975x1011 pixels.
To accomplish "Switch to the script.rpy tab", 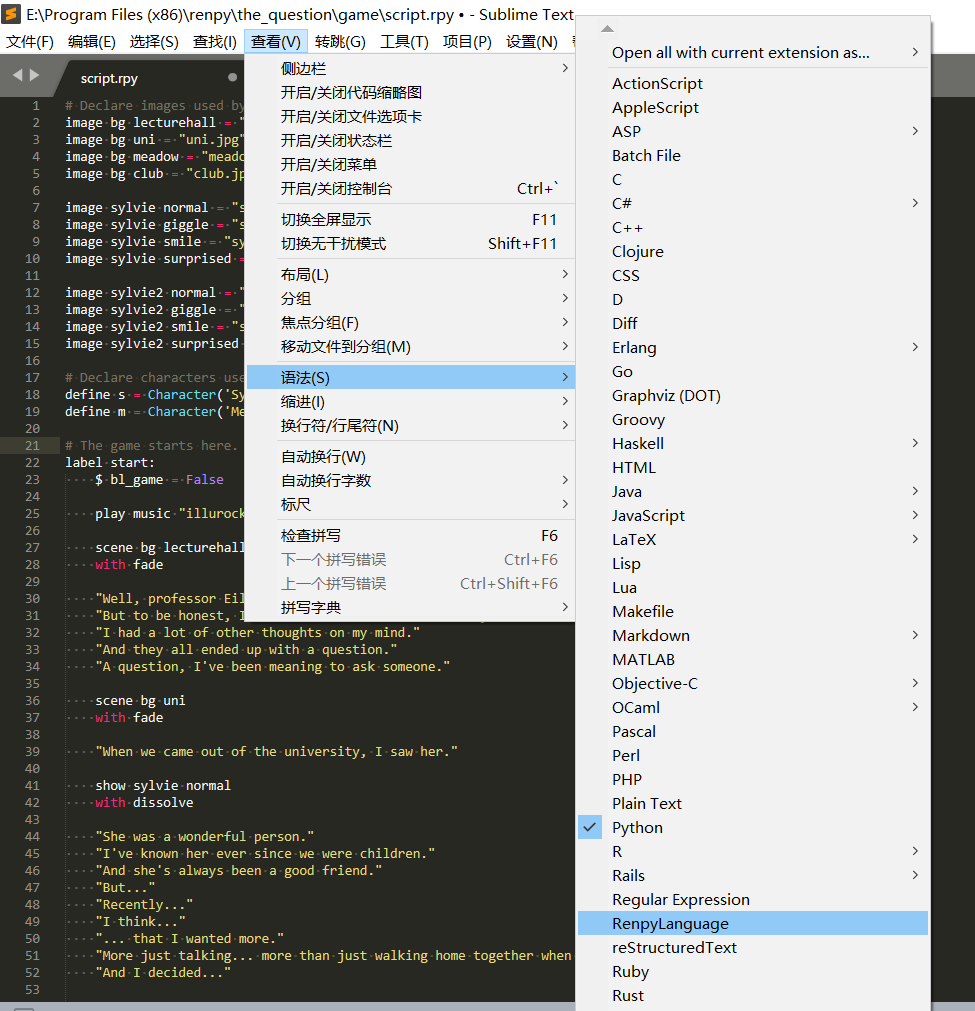I will click(110, 77).
